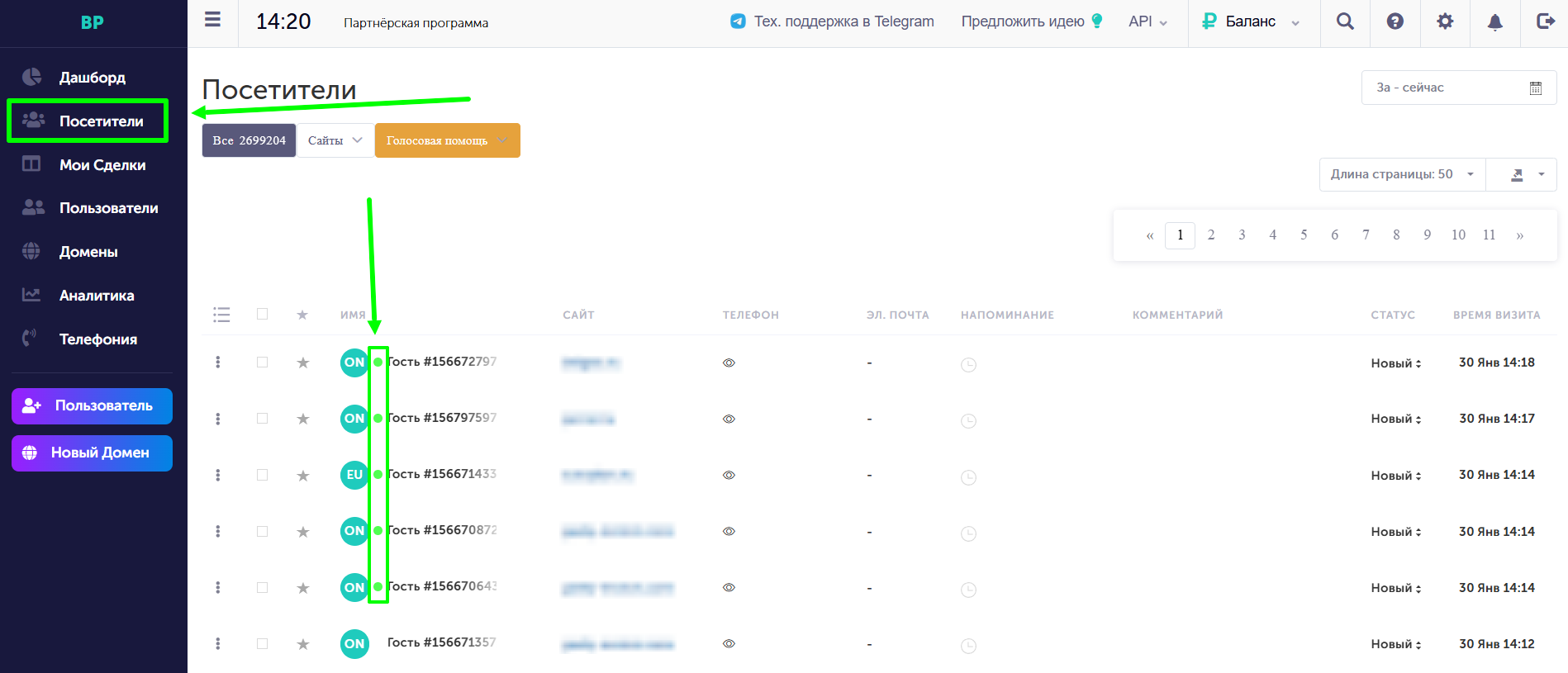Open the API dropdown in top bar
The height and width of the screenshot is (673, 1568).
(x=1147, y=21)
